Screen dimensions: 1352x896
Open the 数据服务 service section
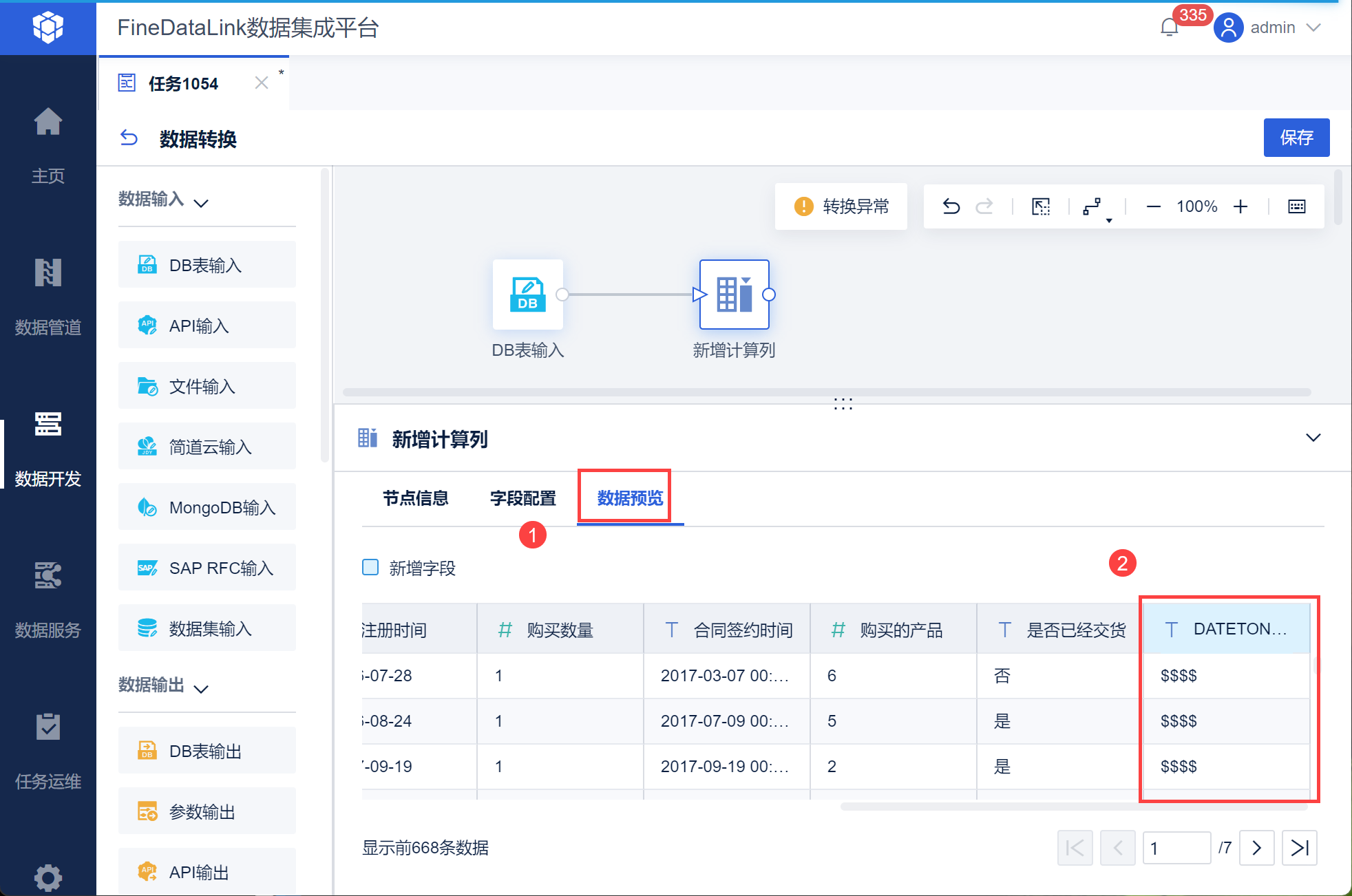tap(47, 600)
